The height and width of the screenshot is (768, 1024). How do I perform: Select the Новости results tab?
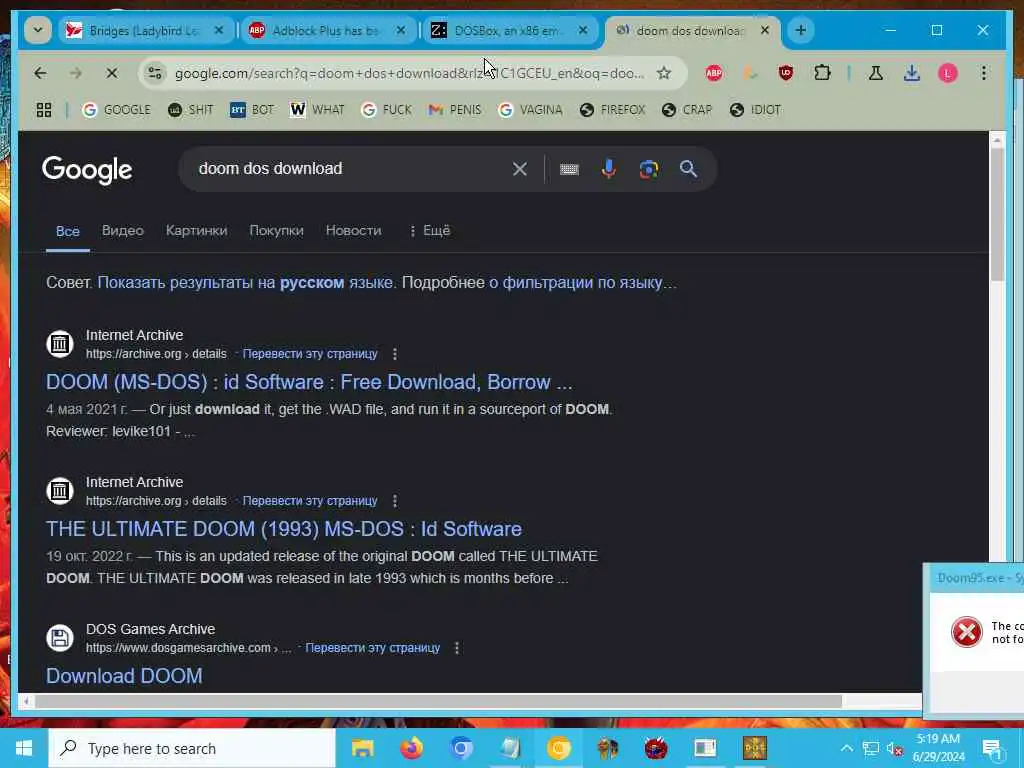point(353,231)
